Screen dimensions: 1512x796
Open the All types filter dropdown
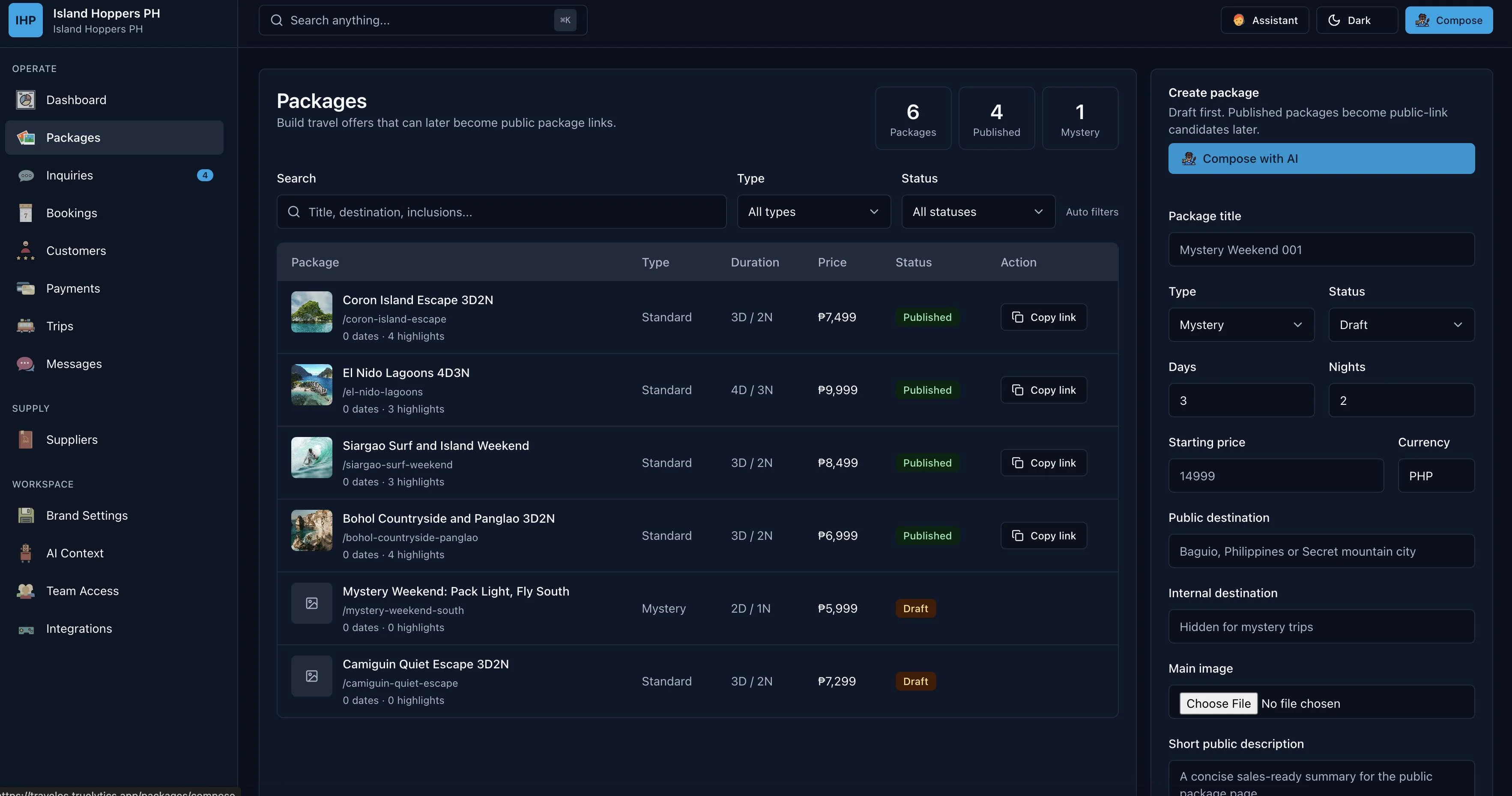(x=813, y=211)
